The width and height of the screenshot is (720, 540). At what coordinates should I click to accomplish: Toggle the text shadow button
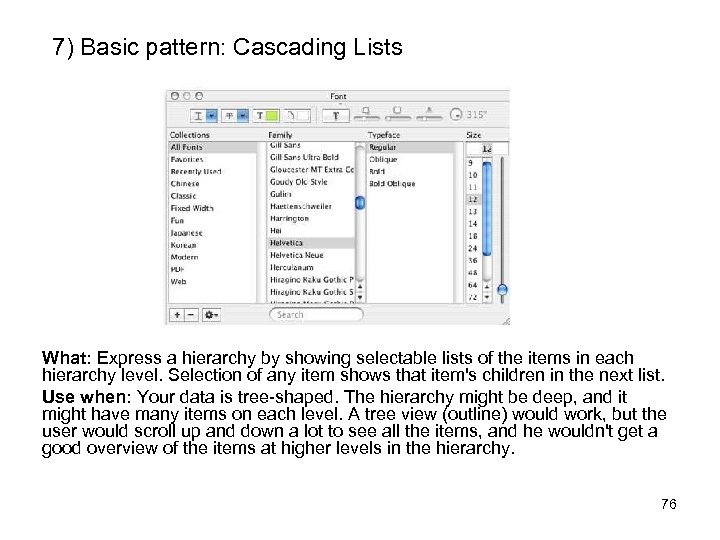tap(336, 116)
